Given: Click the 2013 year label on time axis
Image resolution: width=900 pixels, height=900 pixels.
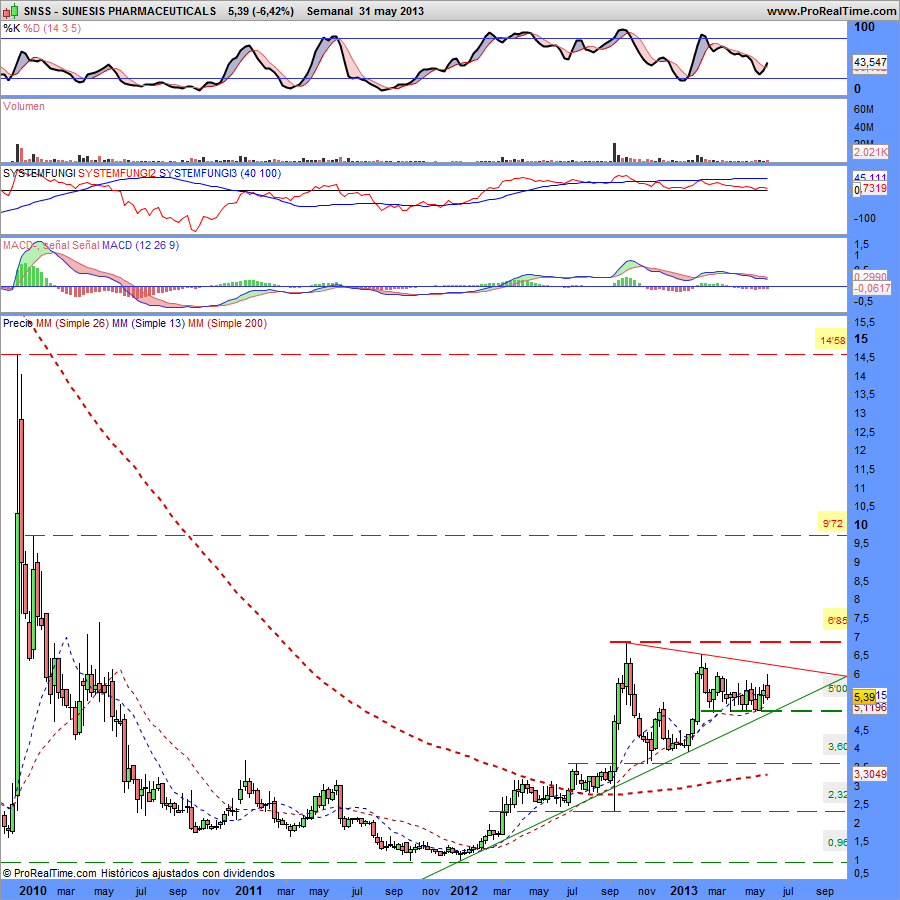Looking at the screenshot, I should 684,891.
